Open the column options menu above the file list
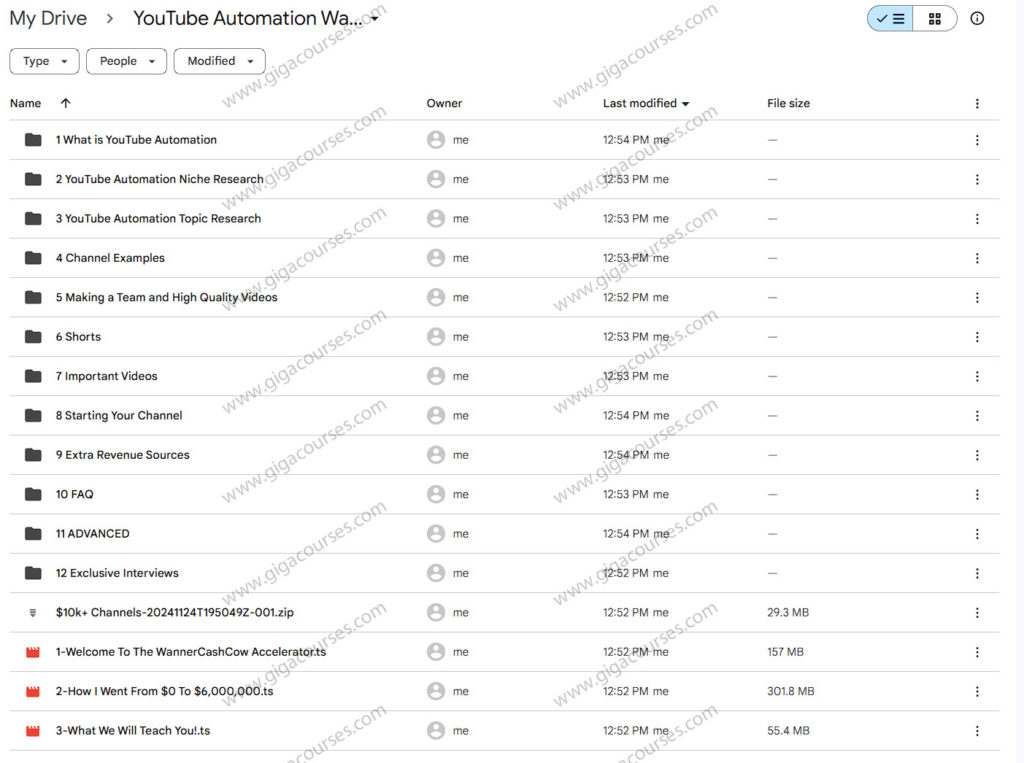 click(977, 103)
